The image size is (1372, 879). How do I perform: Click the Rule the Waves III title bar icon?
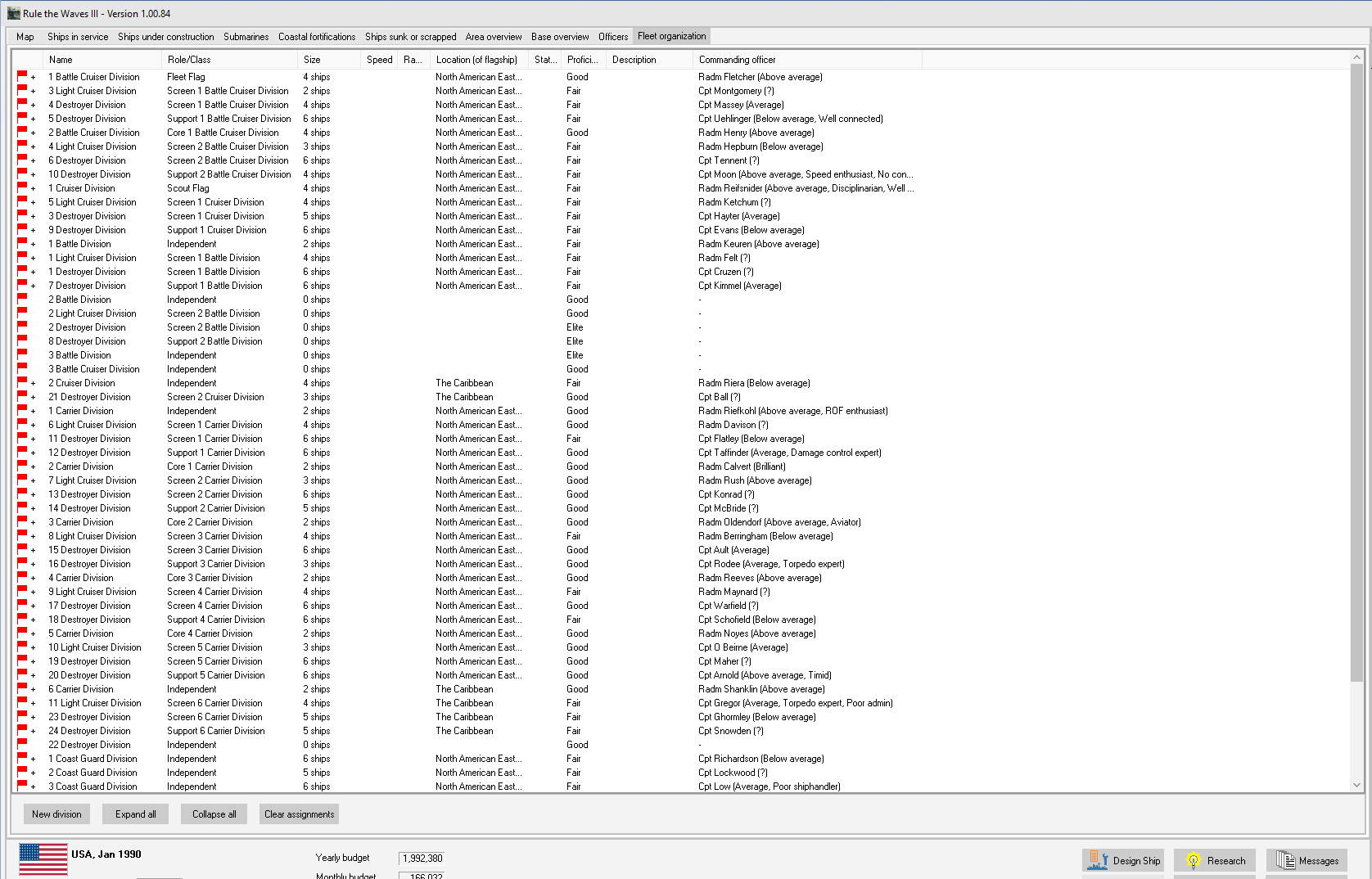[x=14, y=13]
